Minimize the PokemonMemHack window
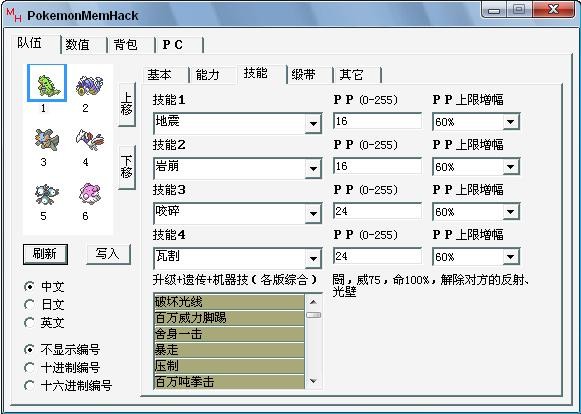Screen dimensions: 581x414 coord(494,10)
